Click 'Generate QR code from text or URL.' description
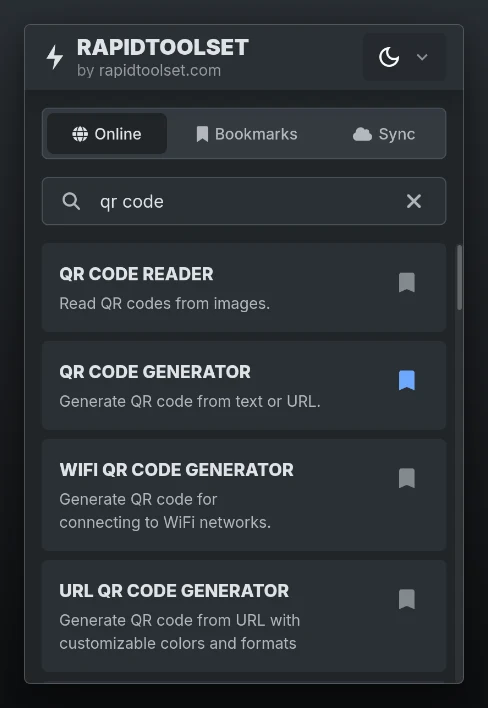The image size is (488, 708). tap(190, 401)
